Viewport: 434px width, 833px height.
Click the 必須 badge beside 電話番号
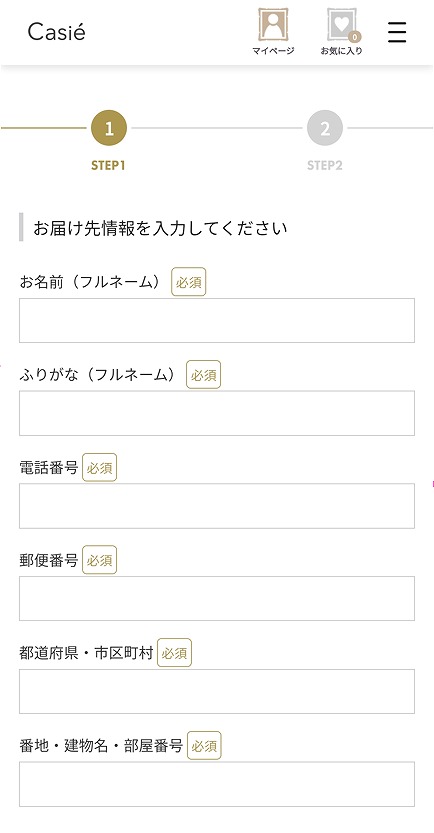coord(99,468)
